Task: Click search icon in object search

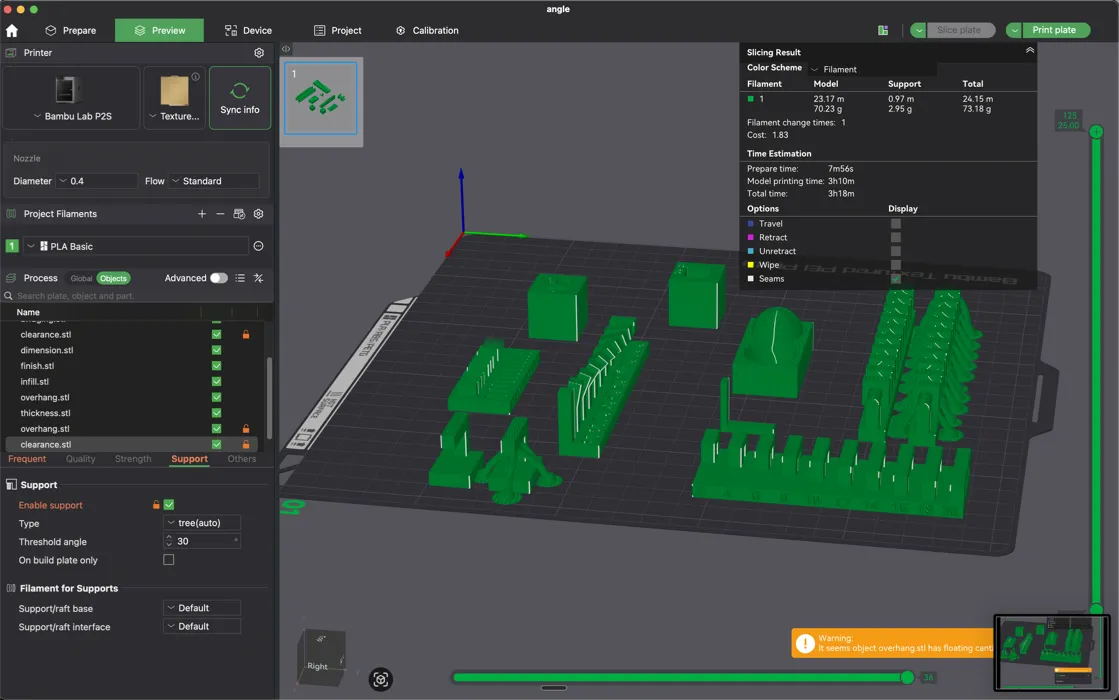Action: pyautogui.click(x=9, y=295)
